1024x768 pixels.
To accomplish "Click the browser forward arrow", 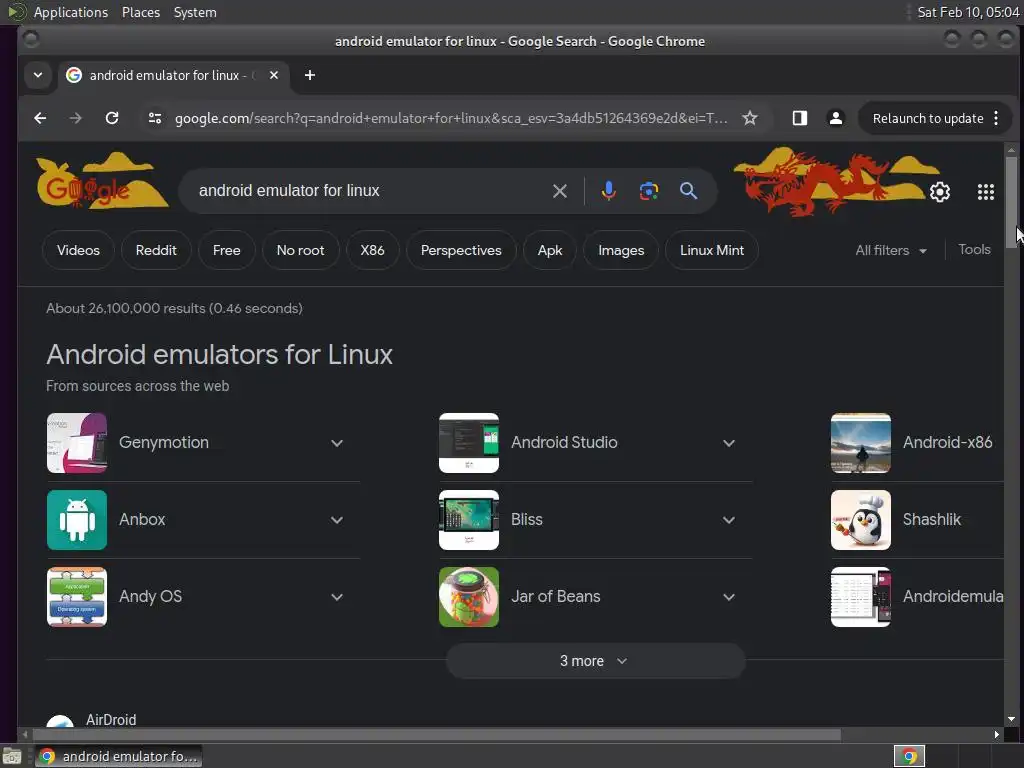I will [x=76, y=118].
